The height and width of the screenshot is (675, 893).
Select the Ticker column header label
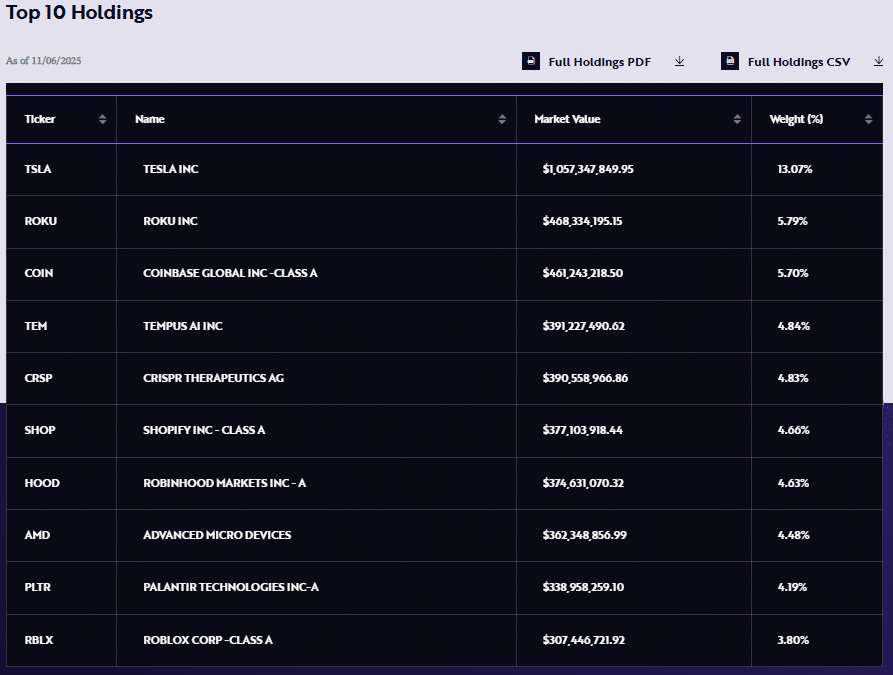[x=40, y=120]
